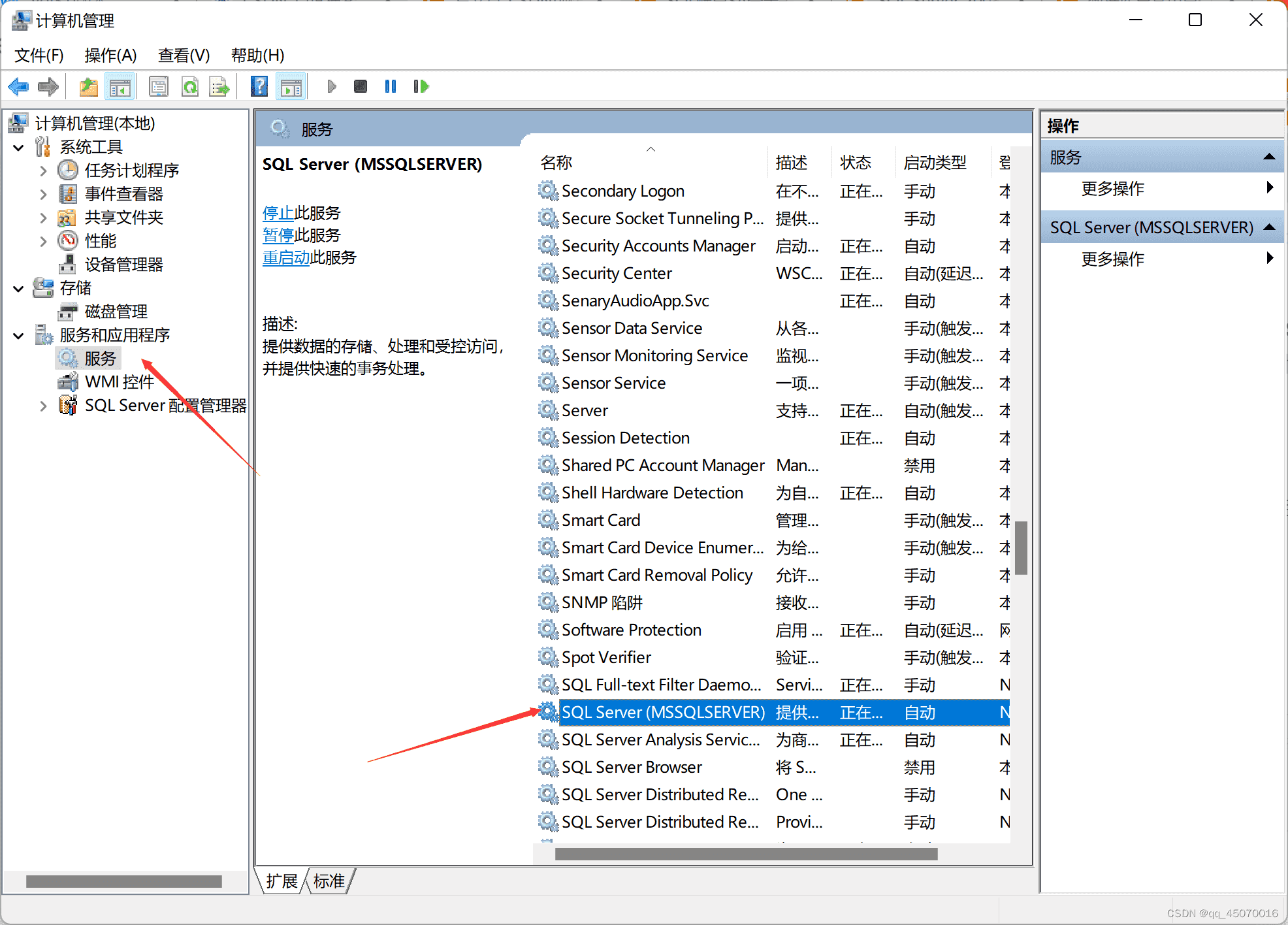Click the services list vertical scrollbar thumb
Image resolution: width=1288 pixels, height=925 pixels.
[1021, 547]
